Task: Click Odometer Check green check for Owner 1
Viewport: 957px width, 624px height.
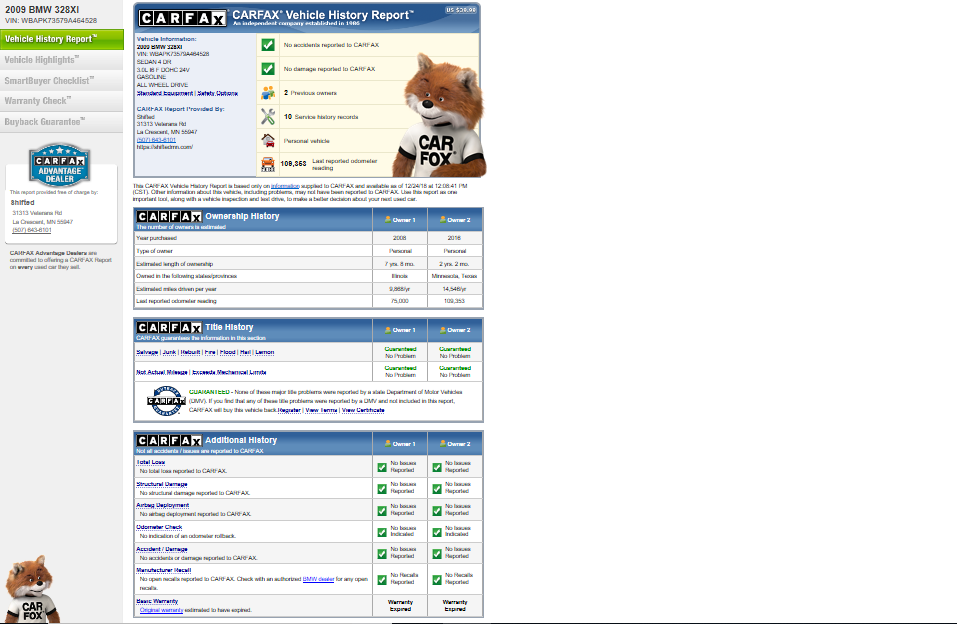Action: (x=382, y=532)
